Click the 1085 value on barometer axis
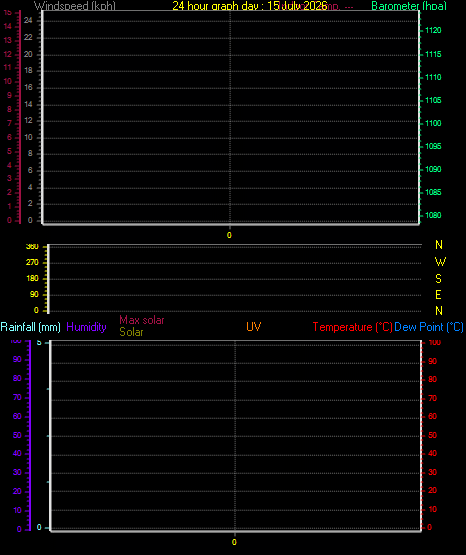Image resolution: width=466 pixels, height=555 pixels. click(433, 192)
